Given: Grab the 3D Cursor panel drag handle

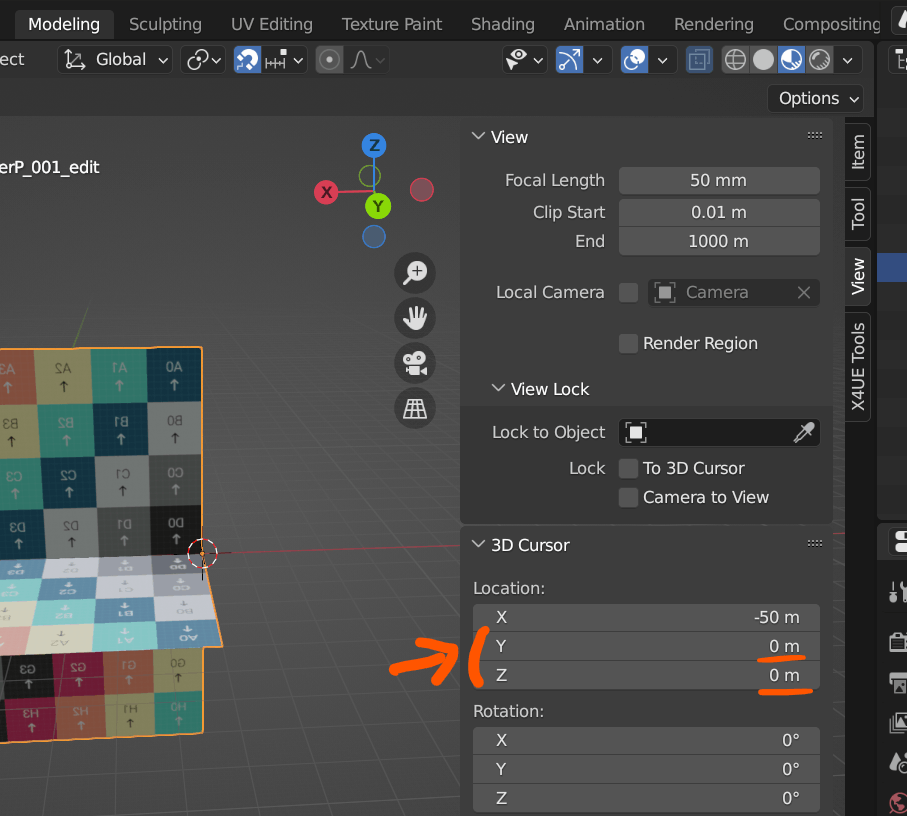Looking at the screenshot, I should click(814, 543).
